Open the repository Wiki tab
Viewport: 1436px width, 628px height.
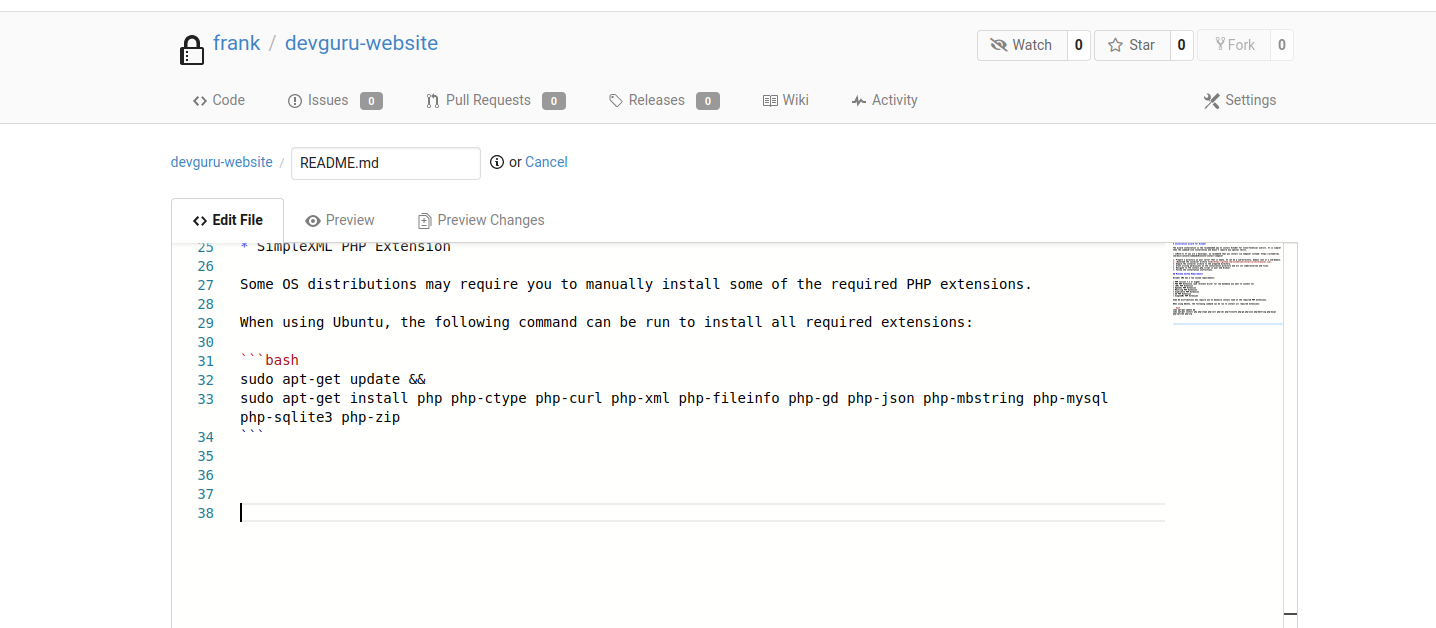[x=785, y=100]
